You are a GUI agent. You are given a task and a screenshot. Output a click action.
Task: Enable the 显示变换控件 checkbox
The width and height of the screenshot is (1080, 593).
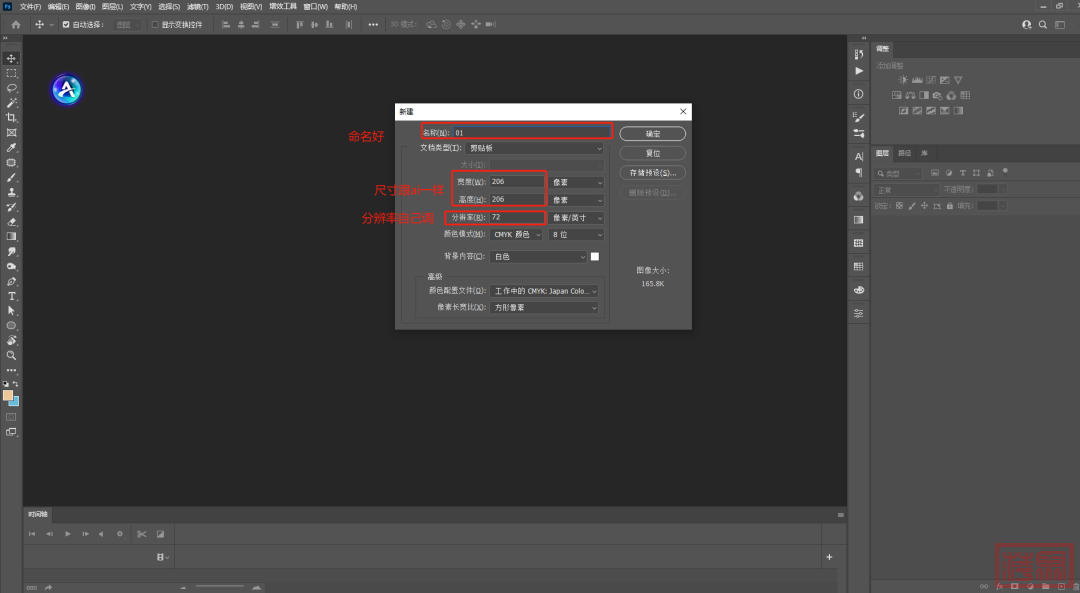click(155, 24)
